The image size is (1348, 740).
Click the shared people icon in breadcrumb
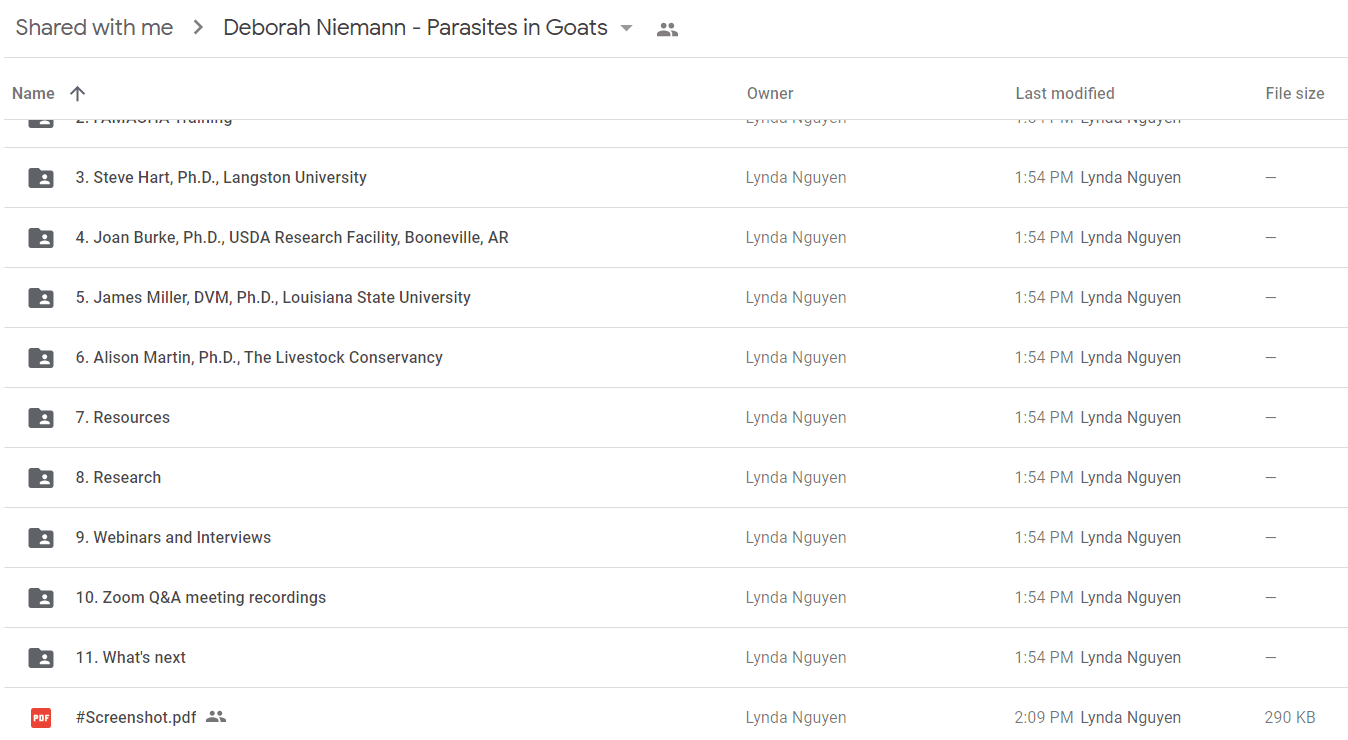click(667, 29)
